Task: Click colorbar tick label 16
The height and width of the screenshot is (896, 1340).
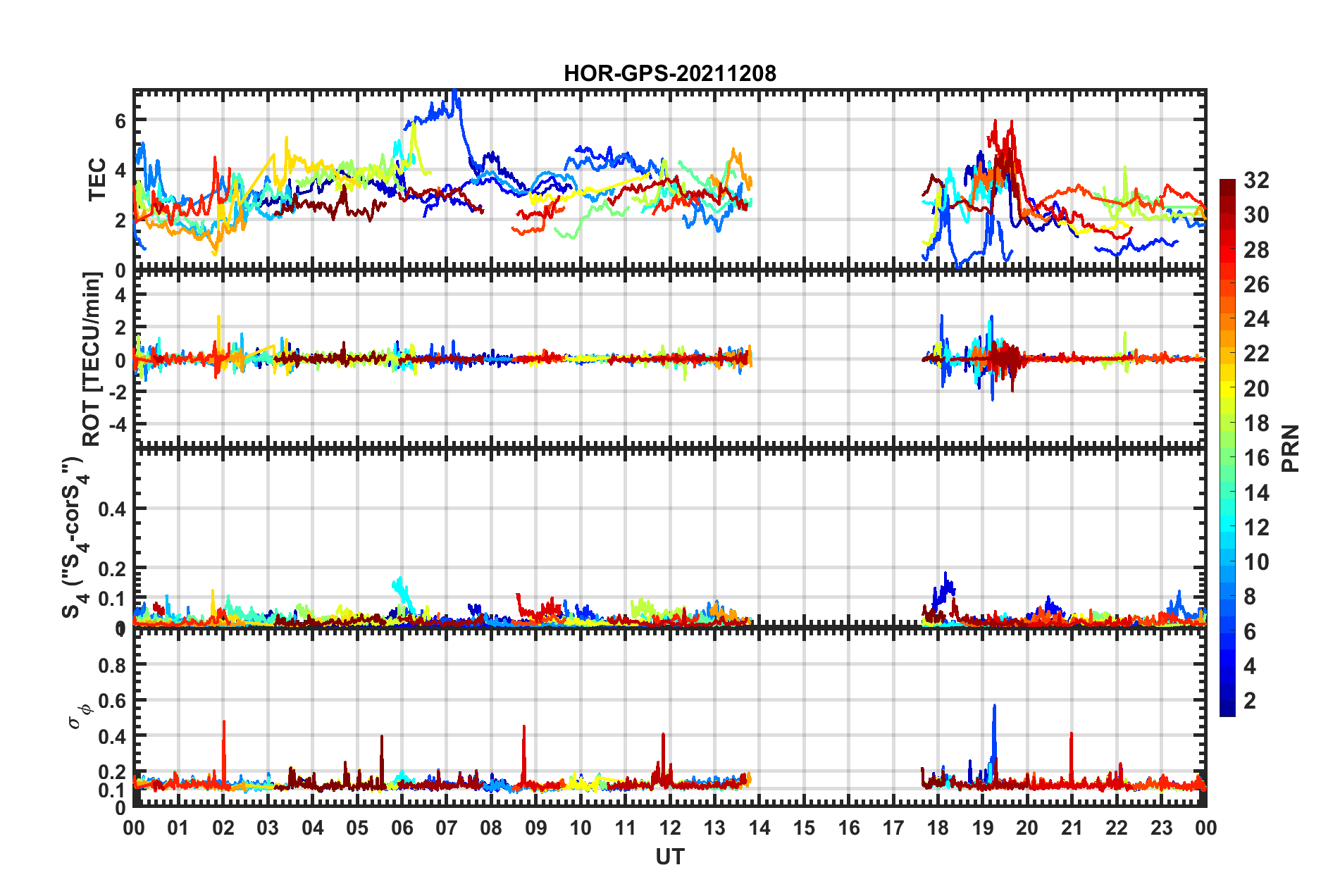Action: click(1256, 458)
